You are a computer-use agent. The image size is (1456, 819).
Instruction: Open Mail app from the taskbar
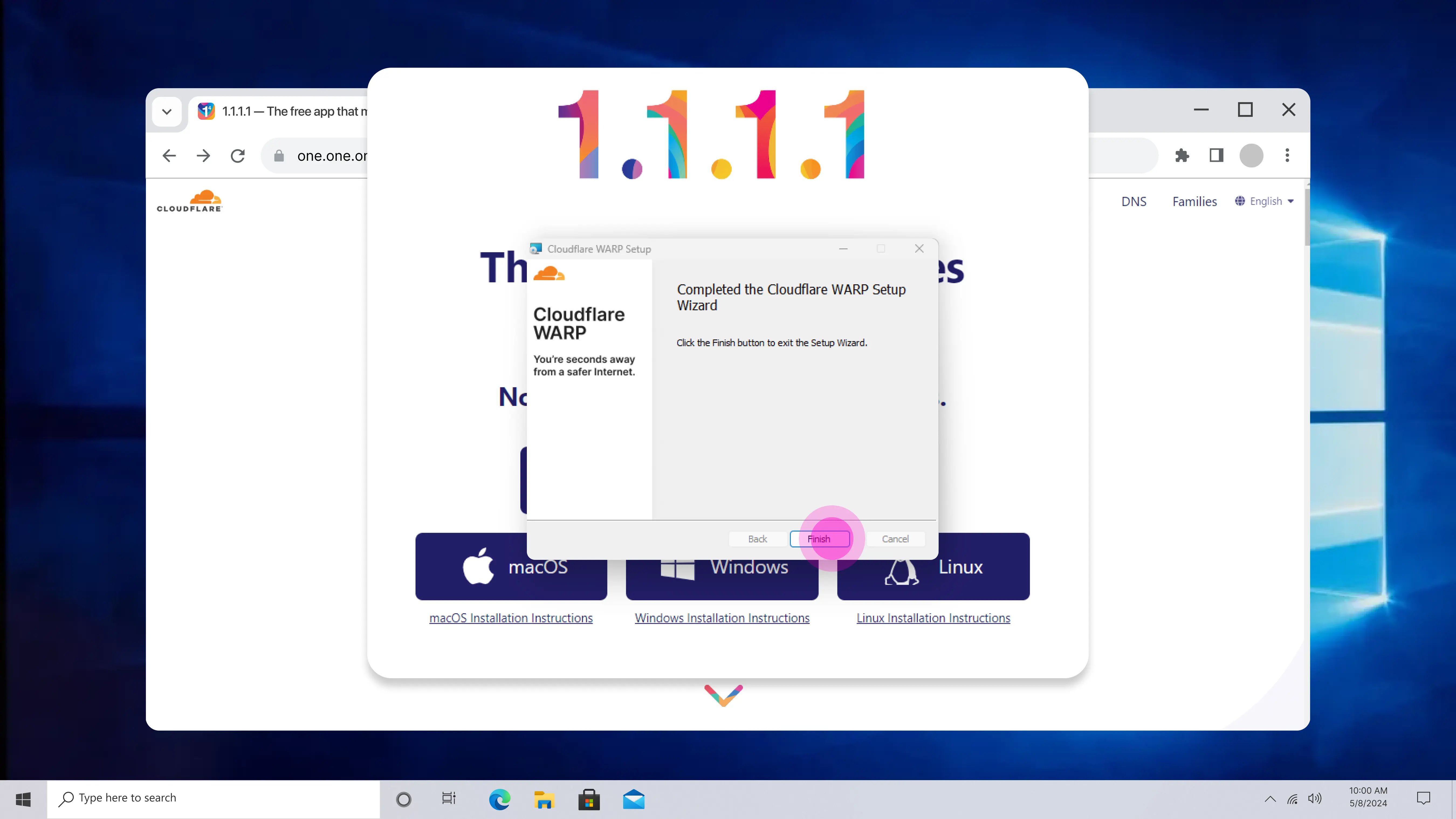[x=634, y=799]
